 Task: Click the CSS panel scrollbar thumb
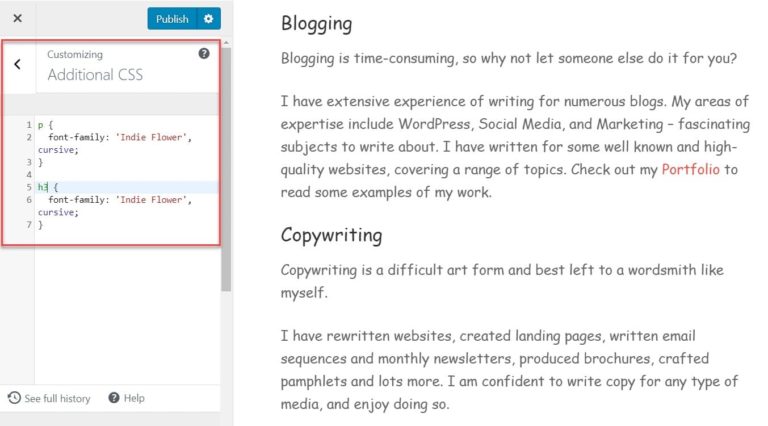click(x=226, y=169)
